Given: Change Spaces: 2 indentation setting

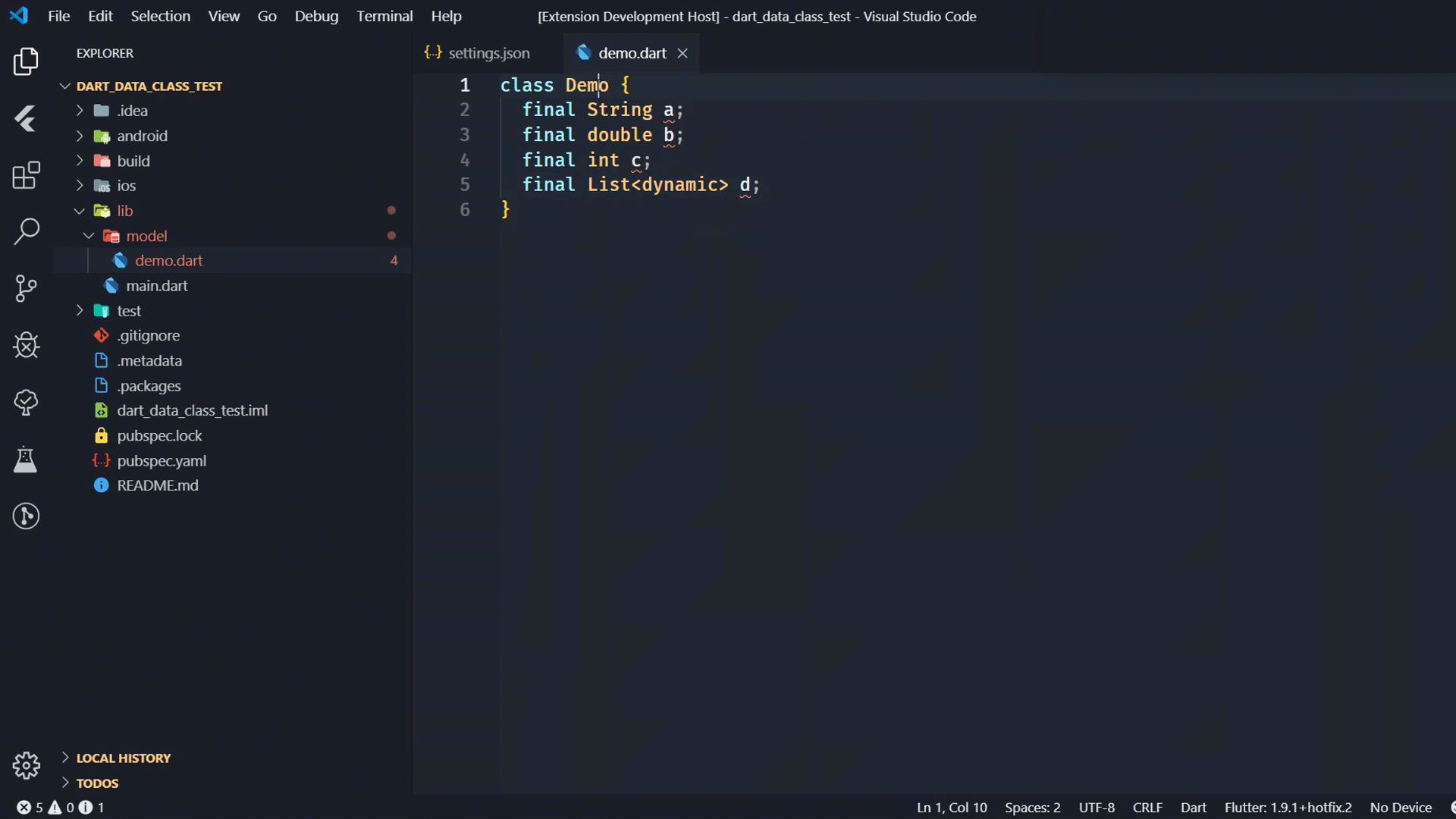Looking at the screenshot, I should click(x=1031, y=807).
